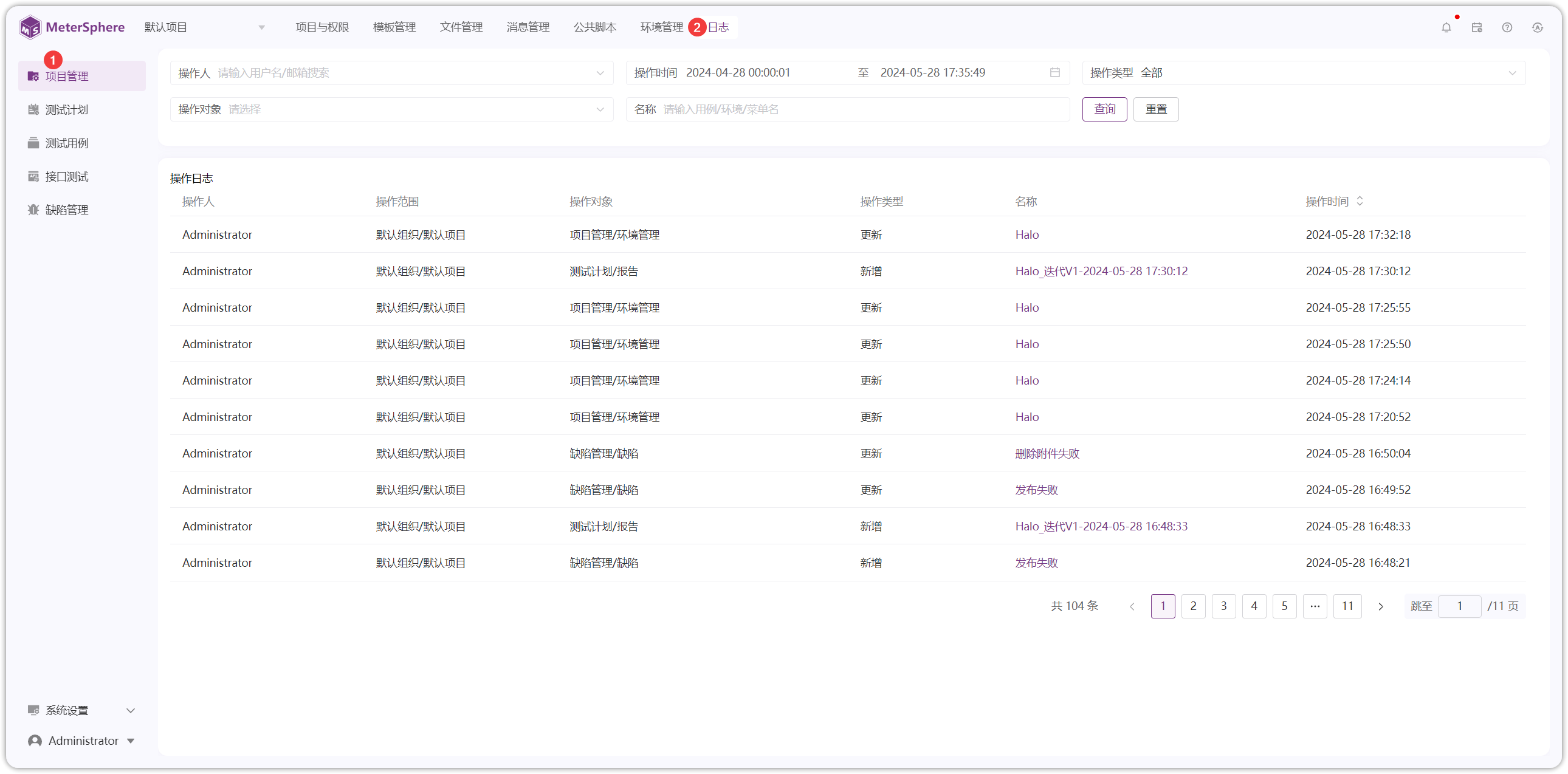The image size is (1568, 774).
Task: Open 接口测试 in the sidebar
Action: (x=82, y=176)
